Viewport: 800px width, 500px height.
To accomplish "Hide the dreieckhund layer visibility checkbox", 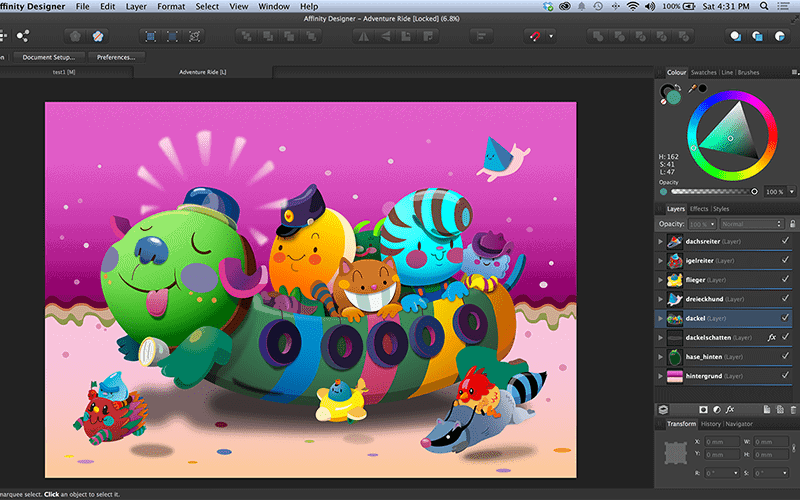I will (785, 298).
